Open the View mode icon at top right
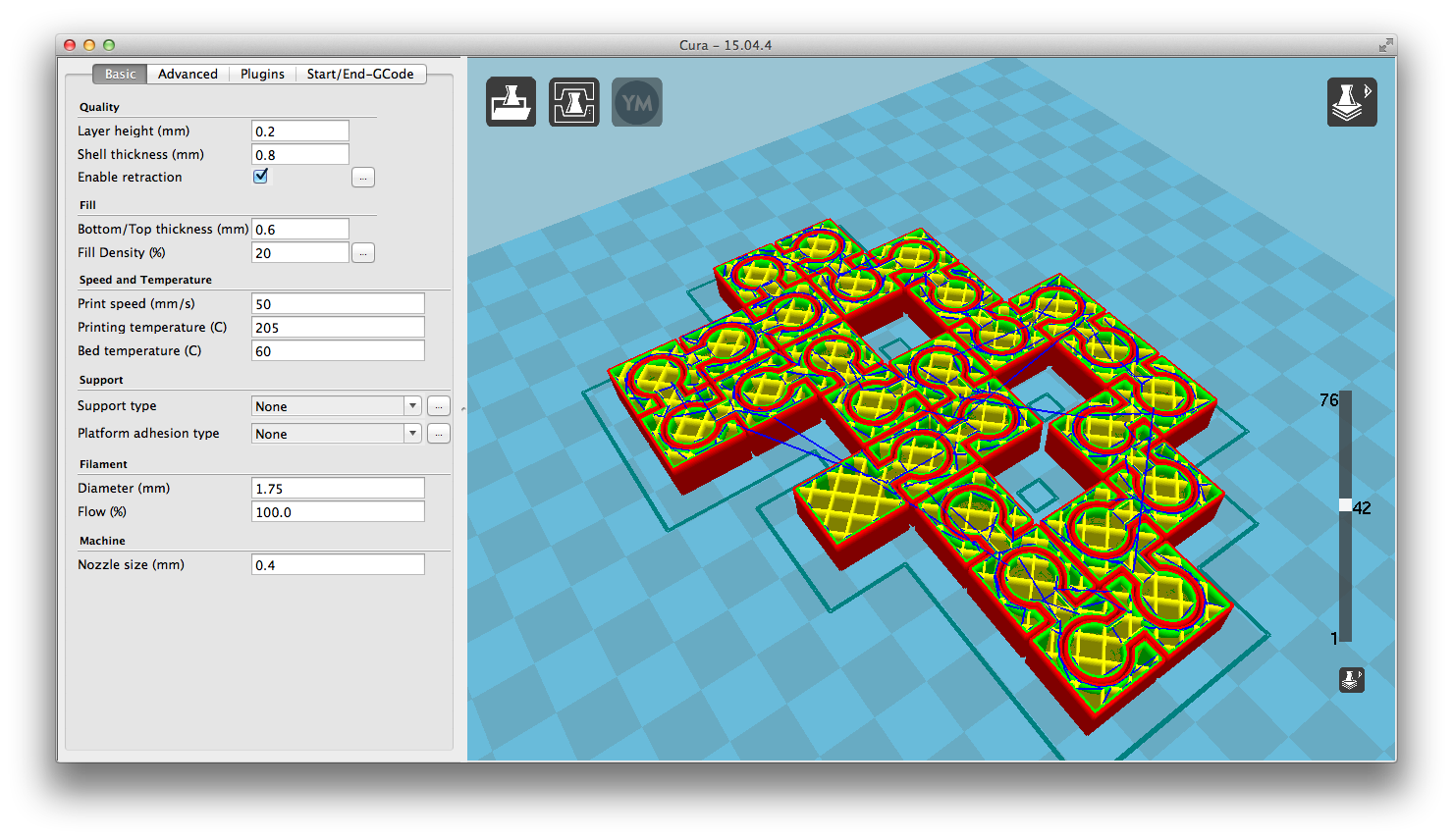Image resolution: width=1453 pixels, height=840 pixels. point(1352,102)
